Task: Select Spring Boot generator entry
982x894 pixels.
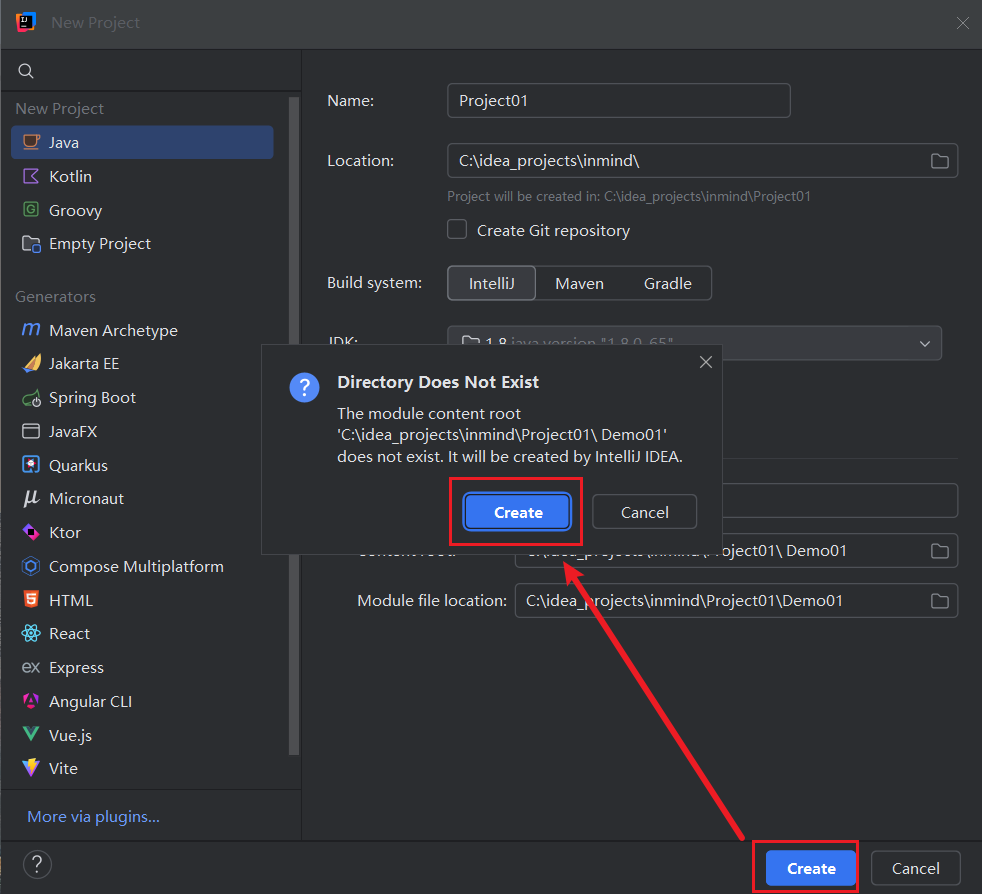Action: 142,398
